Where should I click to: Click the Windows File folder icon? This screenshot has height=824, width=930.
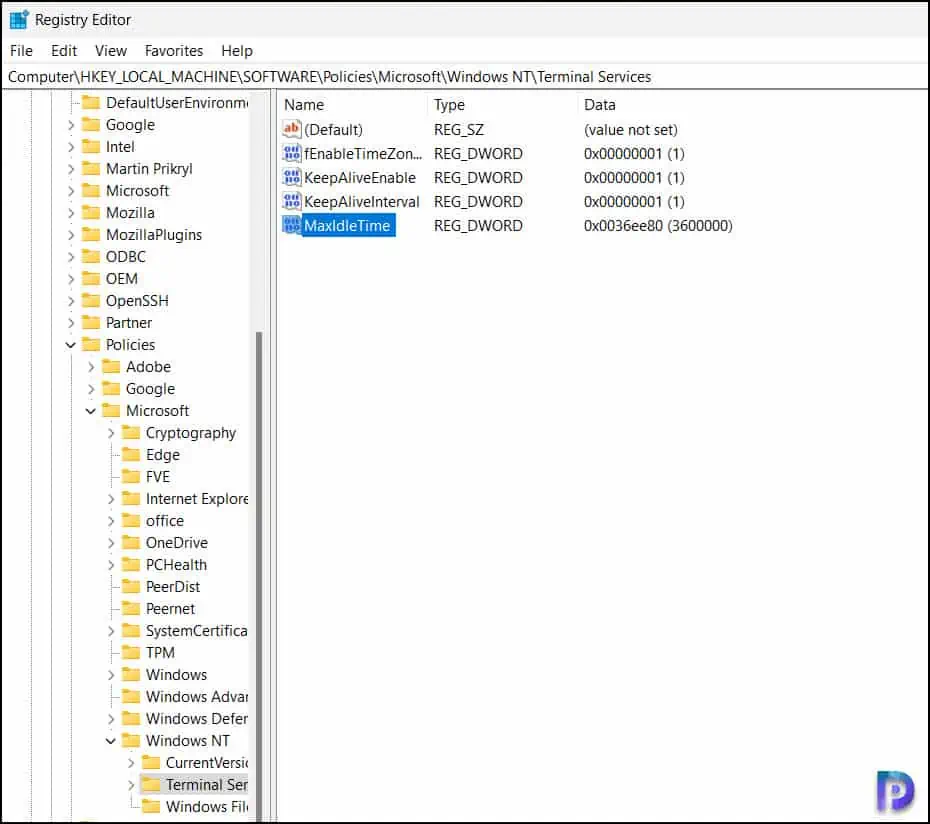coord(151,806)
